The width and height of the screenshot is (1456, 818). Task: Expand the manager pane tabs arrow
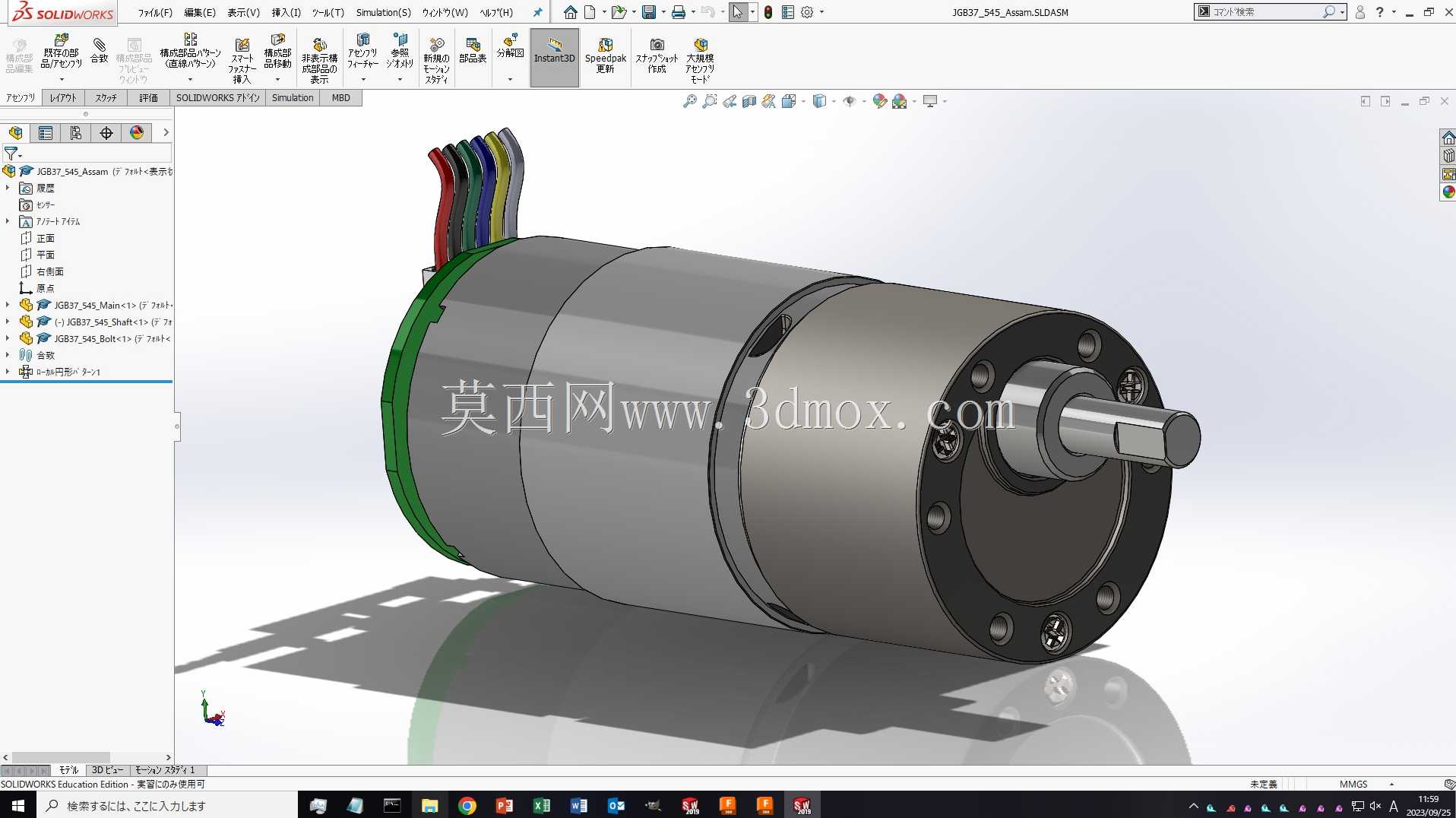pyautogui.click(x=166, y=133)
